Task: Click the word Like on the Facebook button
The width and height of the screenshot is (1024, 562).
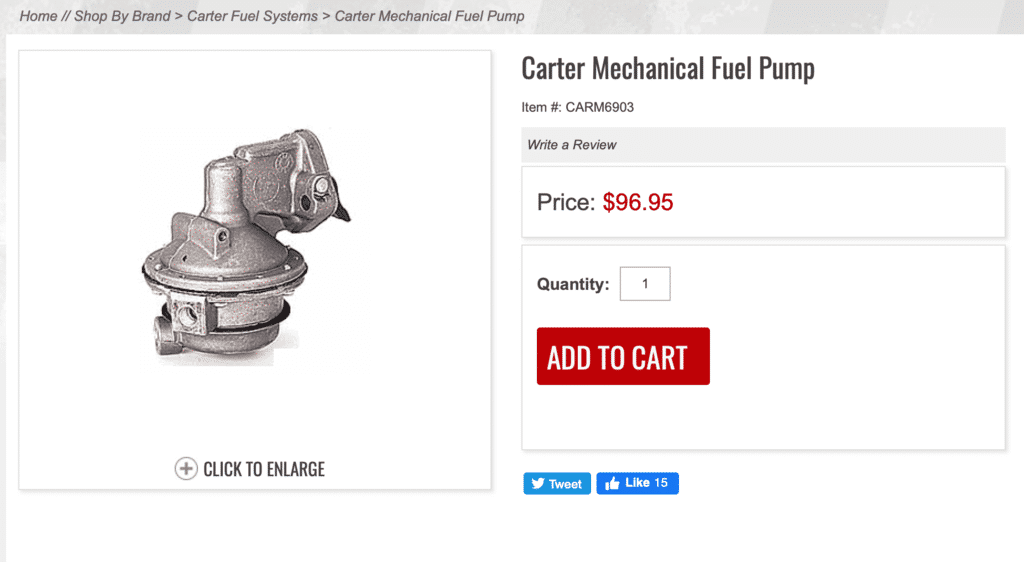Action: 638,483
